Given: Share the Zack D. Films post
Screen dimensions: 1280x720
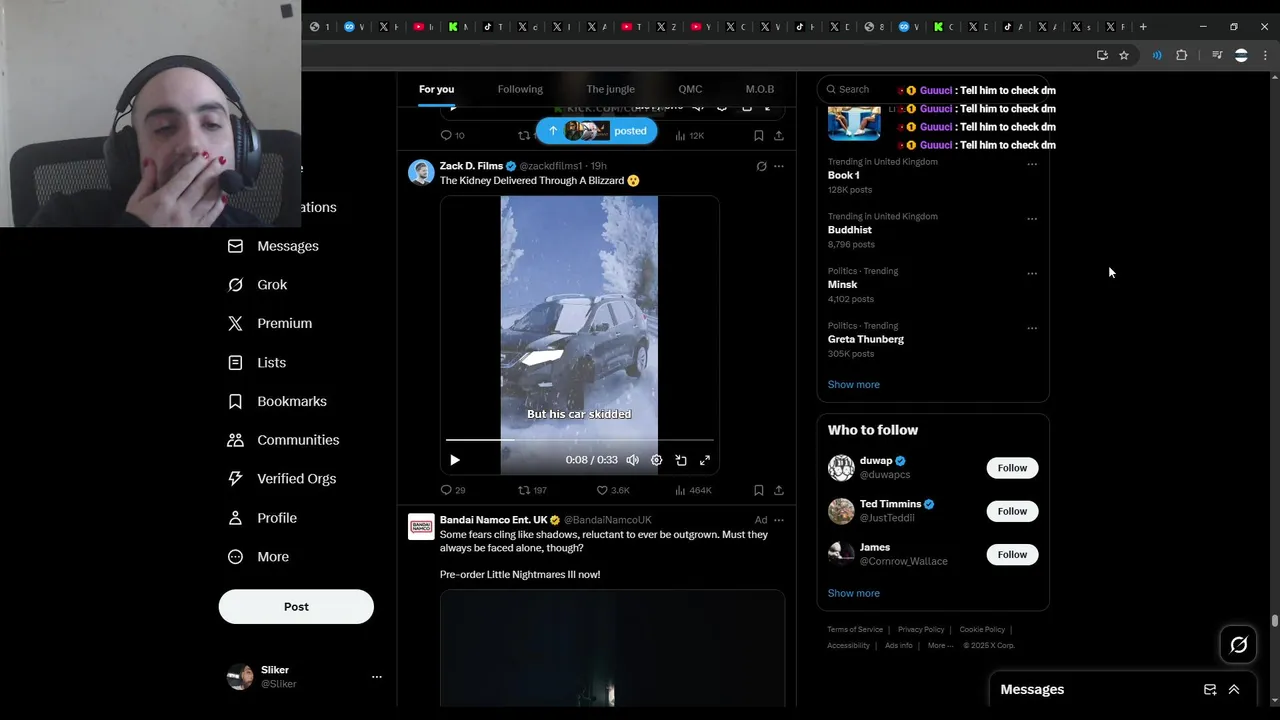Looking at the screenshot, I should [x=779, y=490].
